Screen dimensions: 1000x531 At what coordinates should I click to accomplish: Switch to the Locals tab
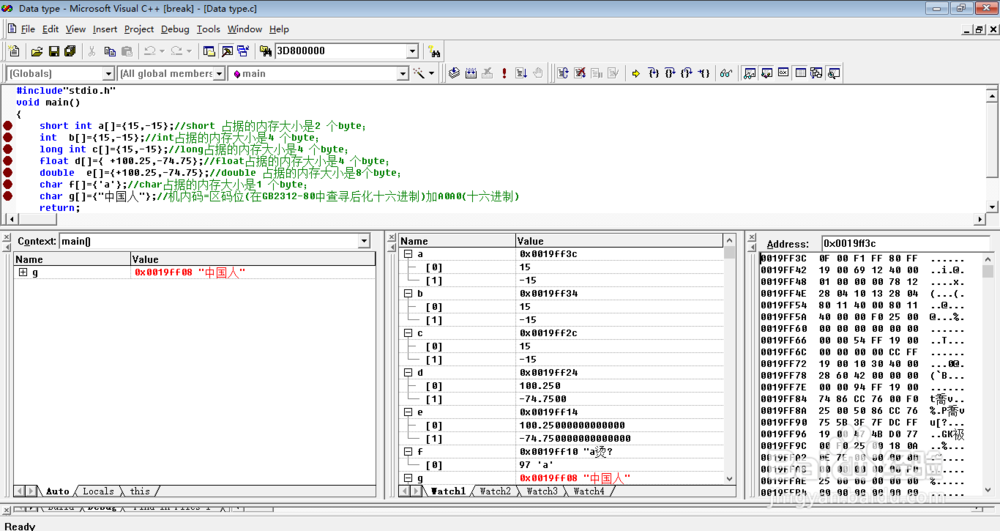click(98, 491)
